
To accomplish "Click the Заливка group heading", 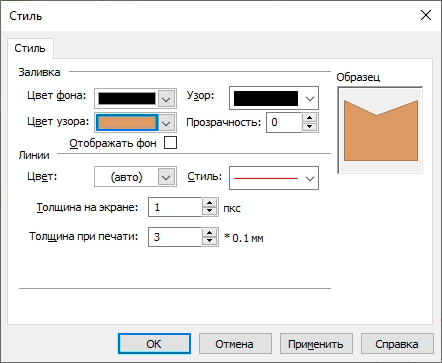I will (x=39, y=72).
